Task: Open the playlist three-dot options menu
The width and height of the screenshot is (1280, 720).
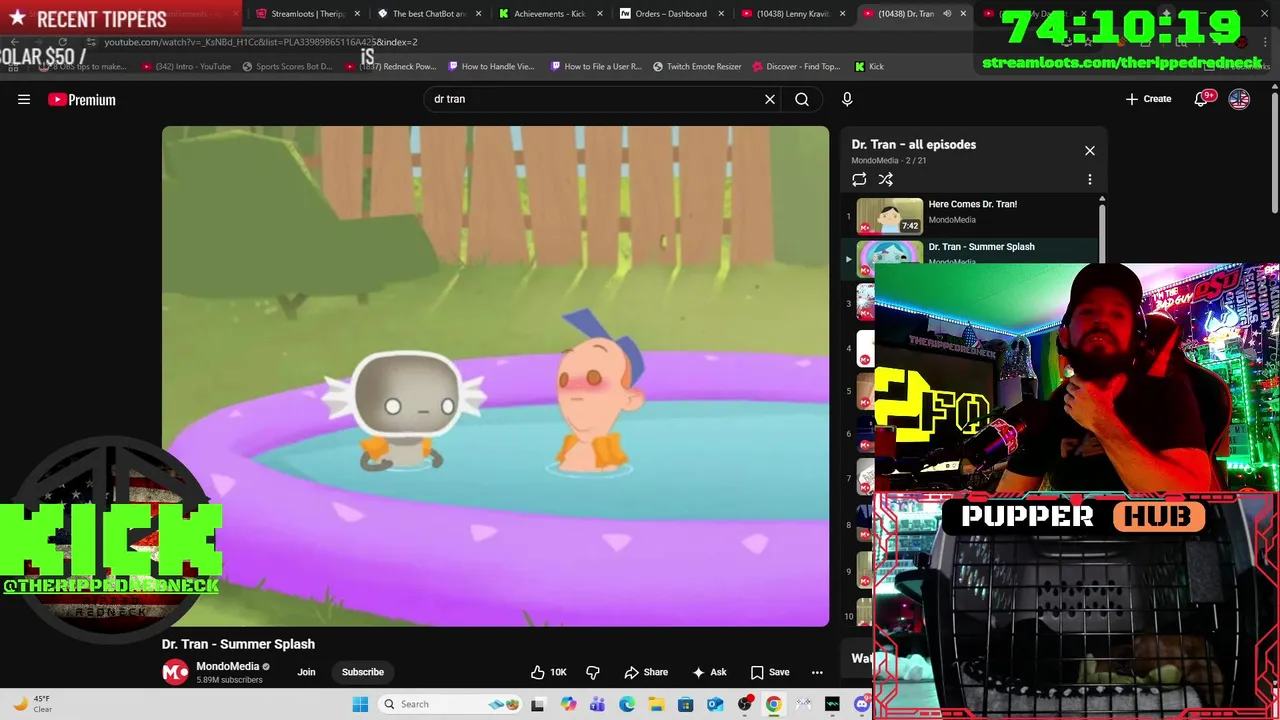Action: coord(1090,180)
